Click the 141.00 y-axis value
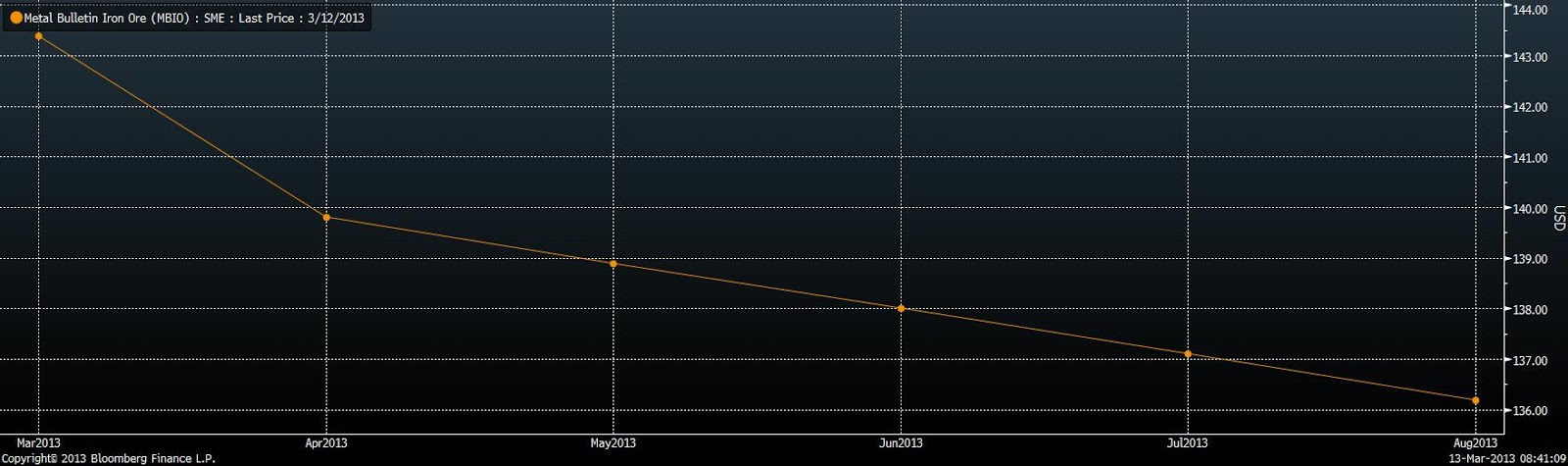 tap(1531, 158)
